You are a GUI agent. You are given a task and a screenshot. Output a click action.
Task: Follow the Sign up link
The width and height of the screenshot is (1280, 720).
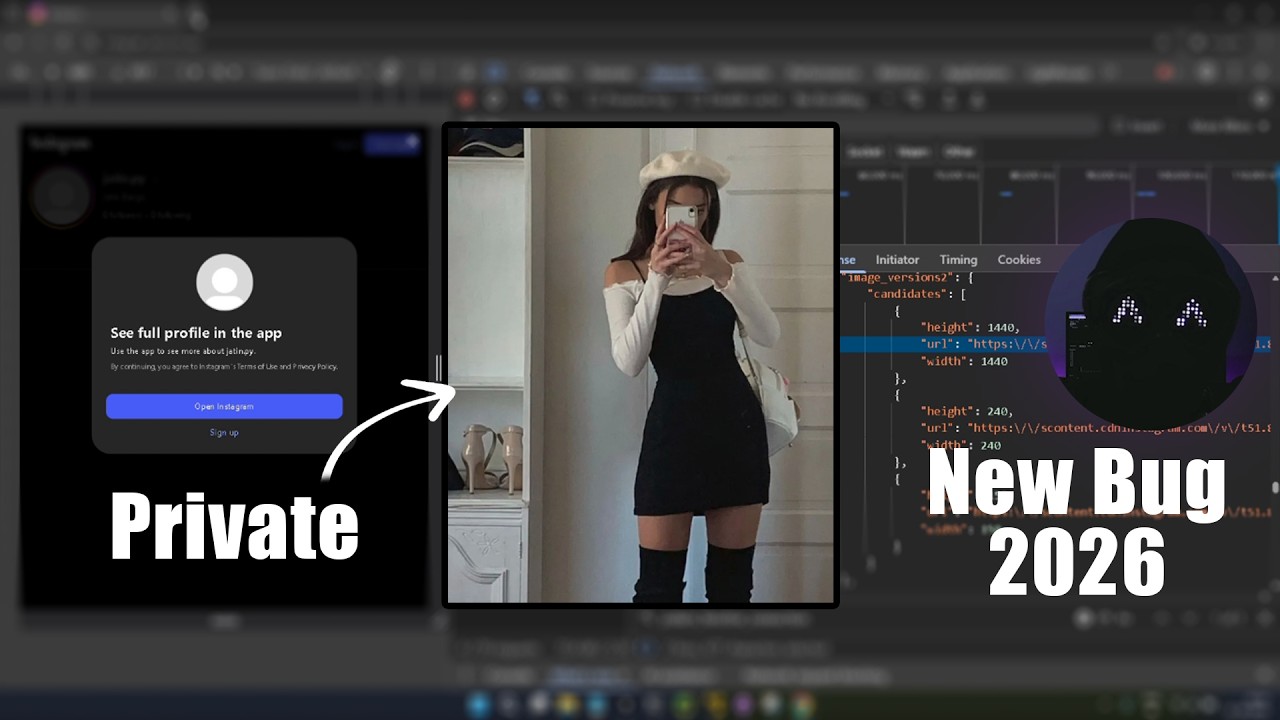click(224, 433)
